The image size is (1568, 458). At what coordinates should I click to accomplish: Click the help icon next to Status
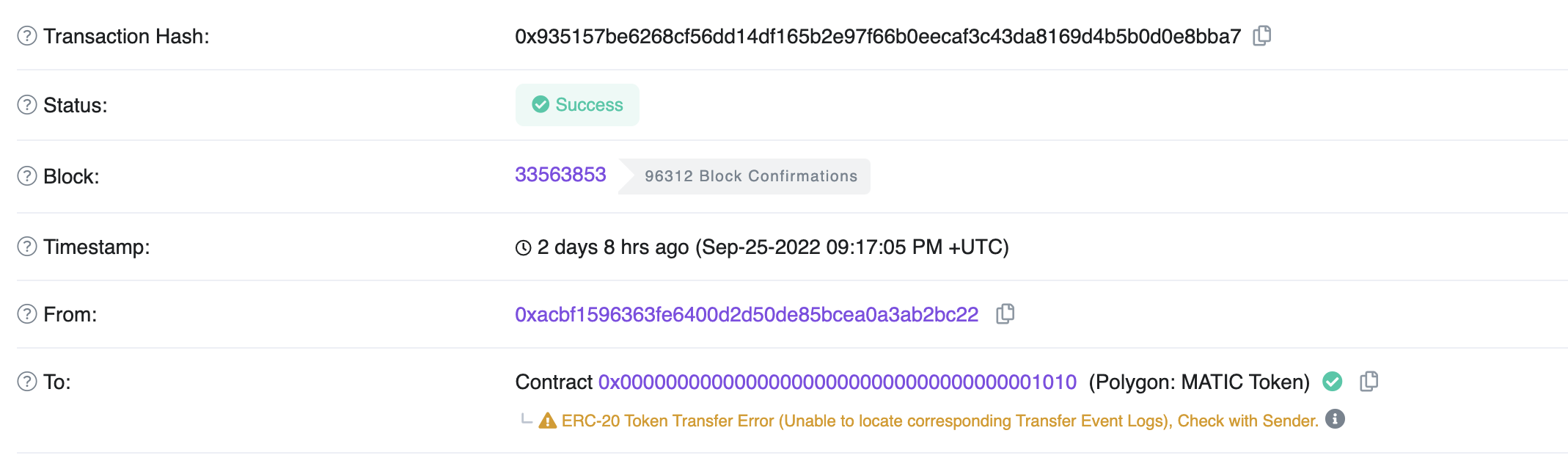pyautogui.click(x=26, y=105)
